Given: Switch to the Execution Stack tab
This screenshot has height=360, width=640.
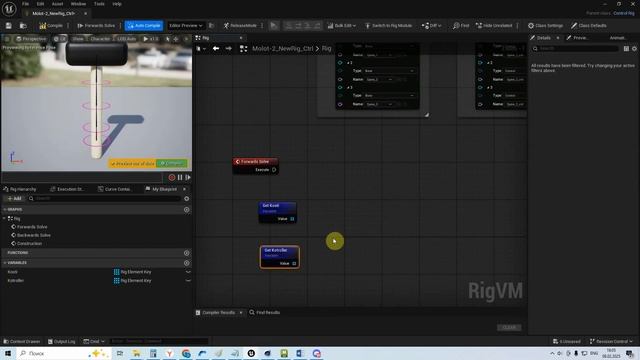Looking at the screenshot, I should coord(67,189).
